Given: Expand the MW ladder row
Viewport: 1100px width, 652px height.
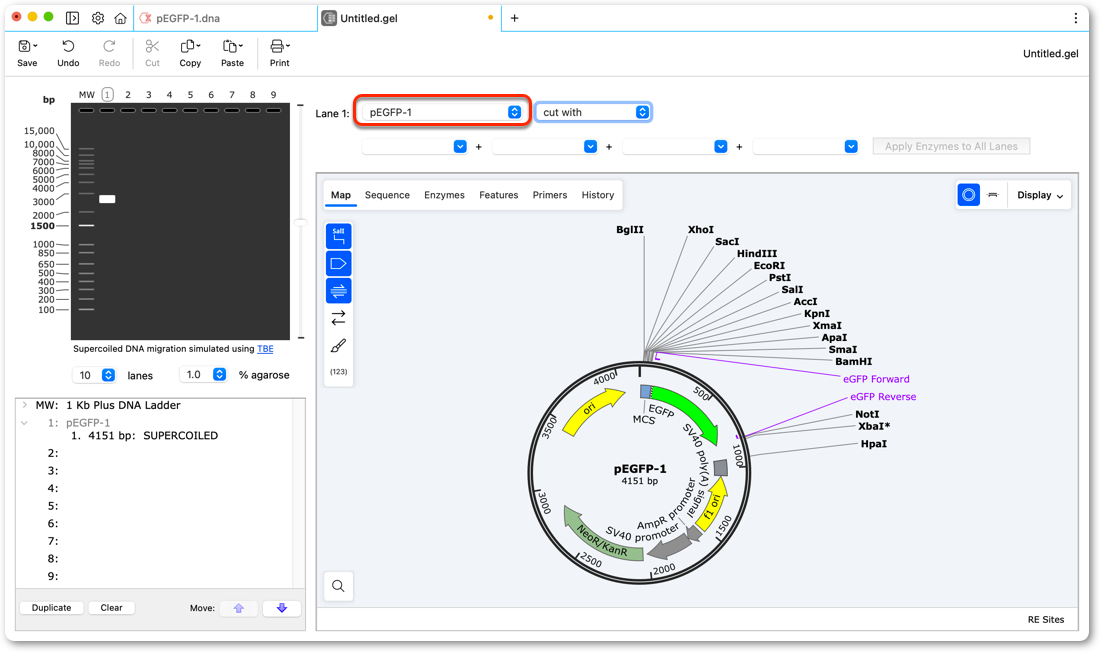Looking at the screenshot, I should (25, 405).
